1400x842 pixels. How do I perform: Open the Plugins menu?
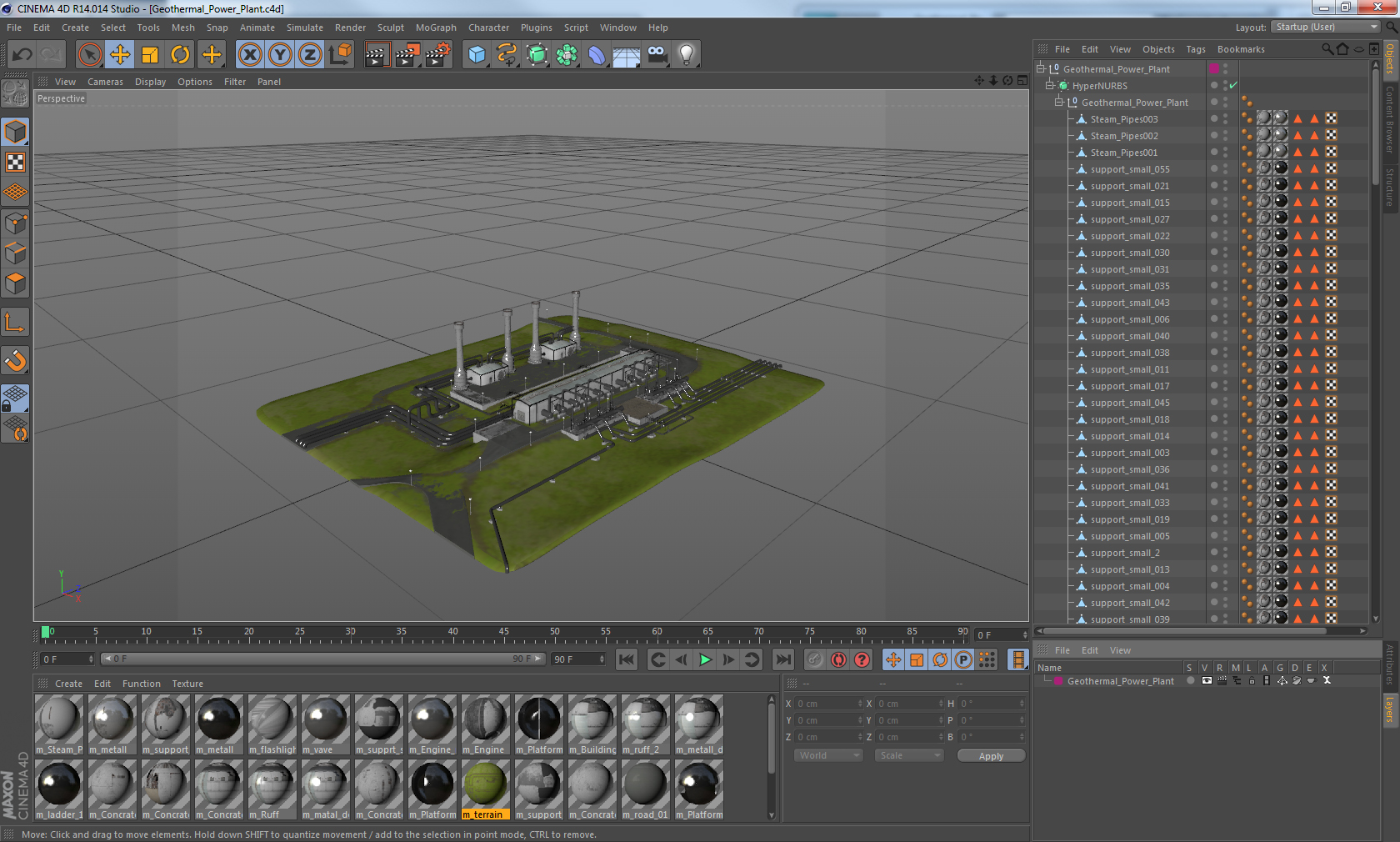pyautogui.click(x=537, y=28)
